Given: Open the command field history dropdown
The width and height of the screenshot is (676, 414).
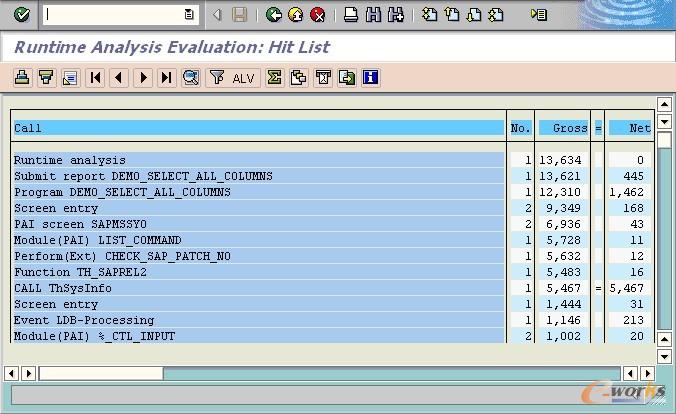Looking at the screenshot, I should click(x=189, y=14).
